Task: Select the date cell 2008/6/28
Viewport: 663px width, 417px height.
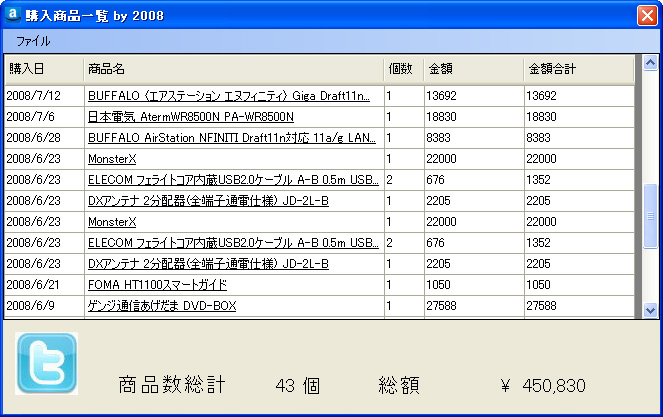Action: [44, 138]
